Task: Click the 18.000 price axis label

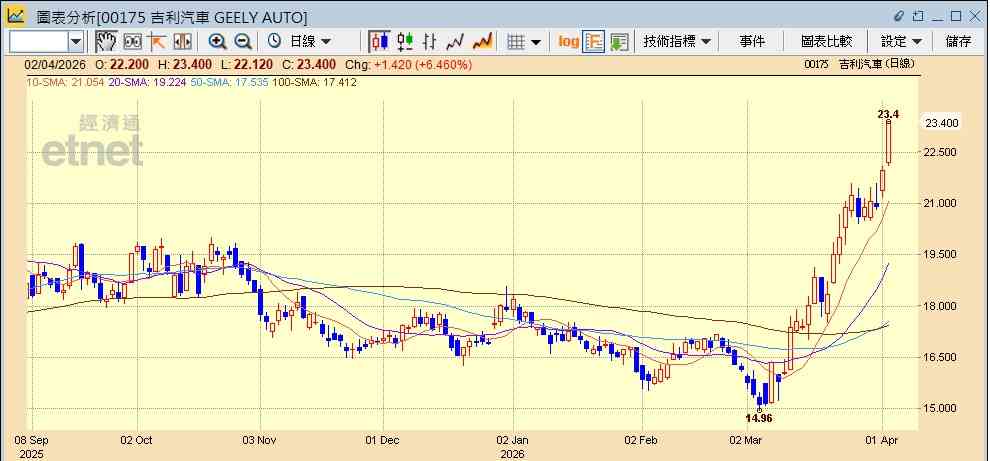Action: click(941, 306)
